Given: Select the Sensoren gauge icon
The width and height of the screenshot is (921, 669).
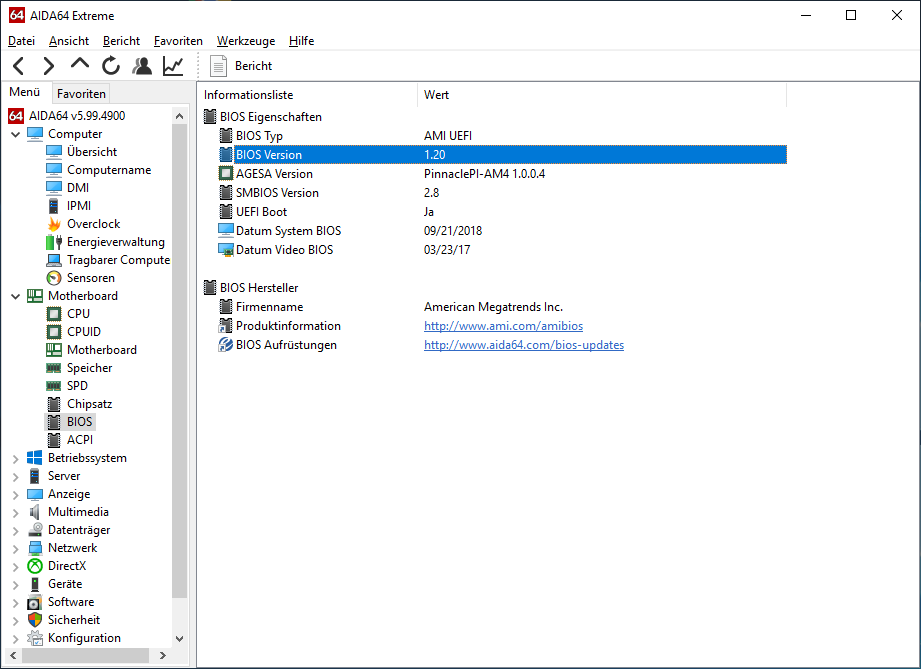Looking at the screenshot, I should click(54, 278).
